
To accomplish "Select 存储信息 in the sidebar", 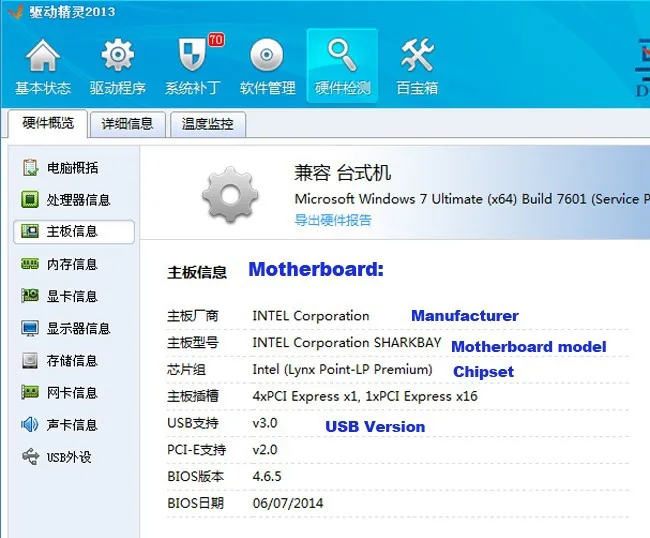I will [72, 361].
